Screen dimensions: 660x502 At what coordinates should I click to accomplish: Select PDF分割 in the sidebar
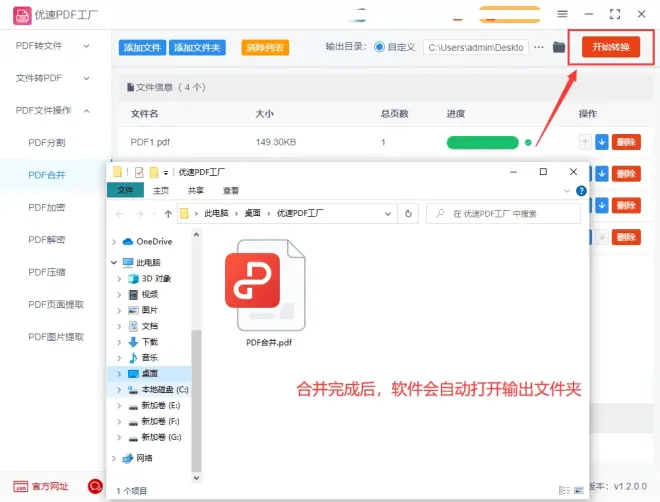(x=47, y=143)
